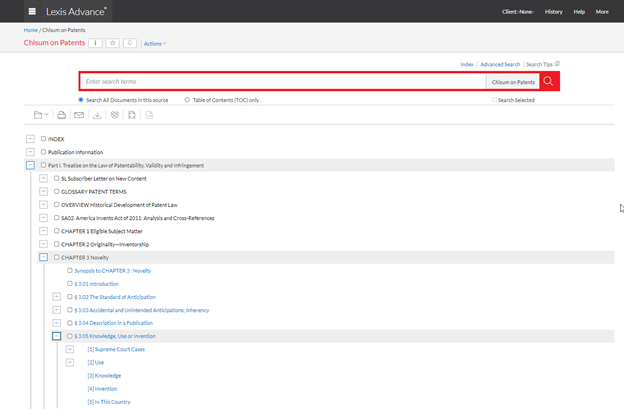Check the Part I Treatise checkbox

point(43,165)
